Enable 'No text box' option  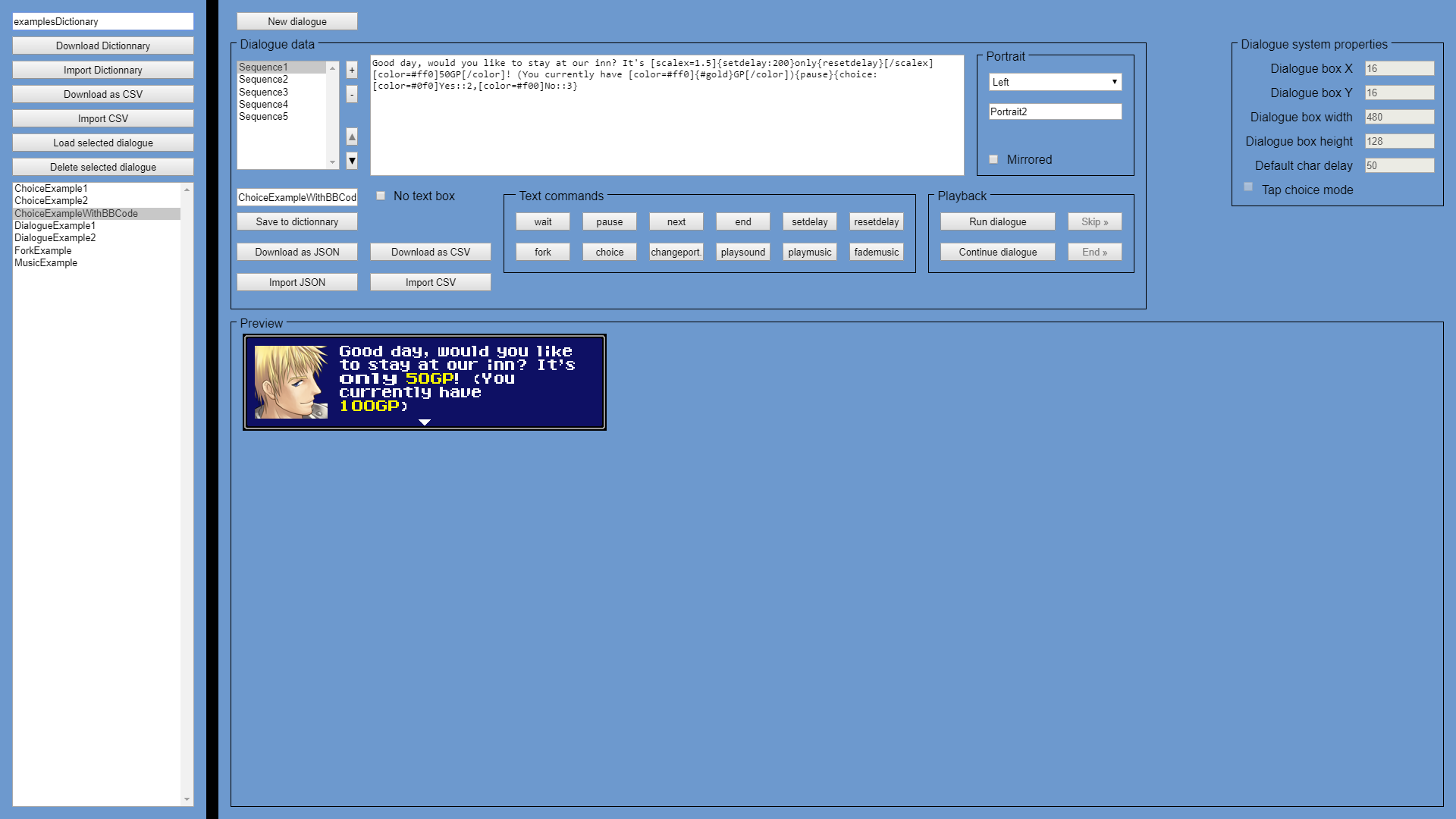pos(381,196)
